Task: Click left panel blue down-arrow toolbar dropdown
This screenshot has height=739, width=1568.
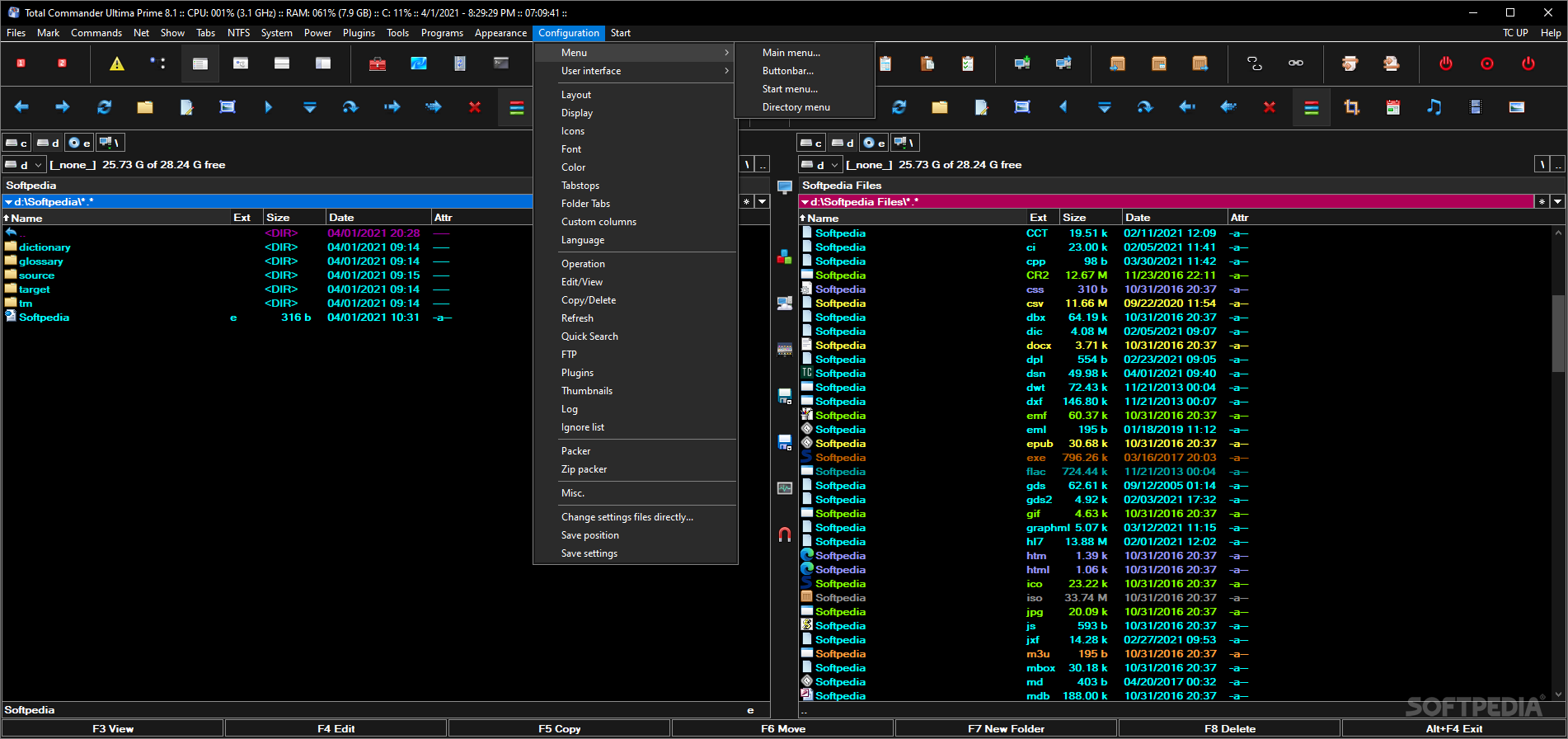Action: tap(310, 107)
